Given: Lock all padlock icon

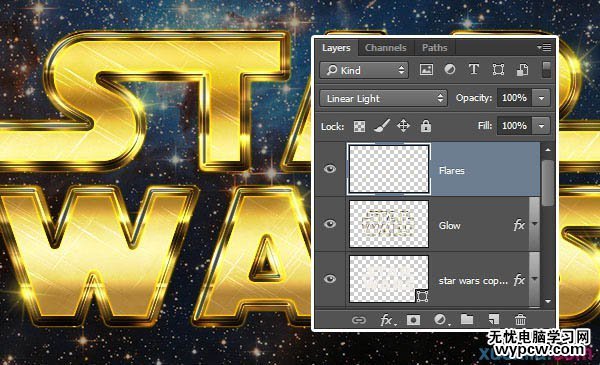Looking at the screenshot, I should click(426, 126).
